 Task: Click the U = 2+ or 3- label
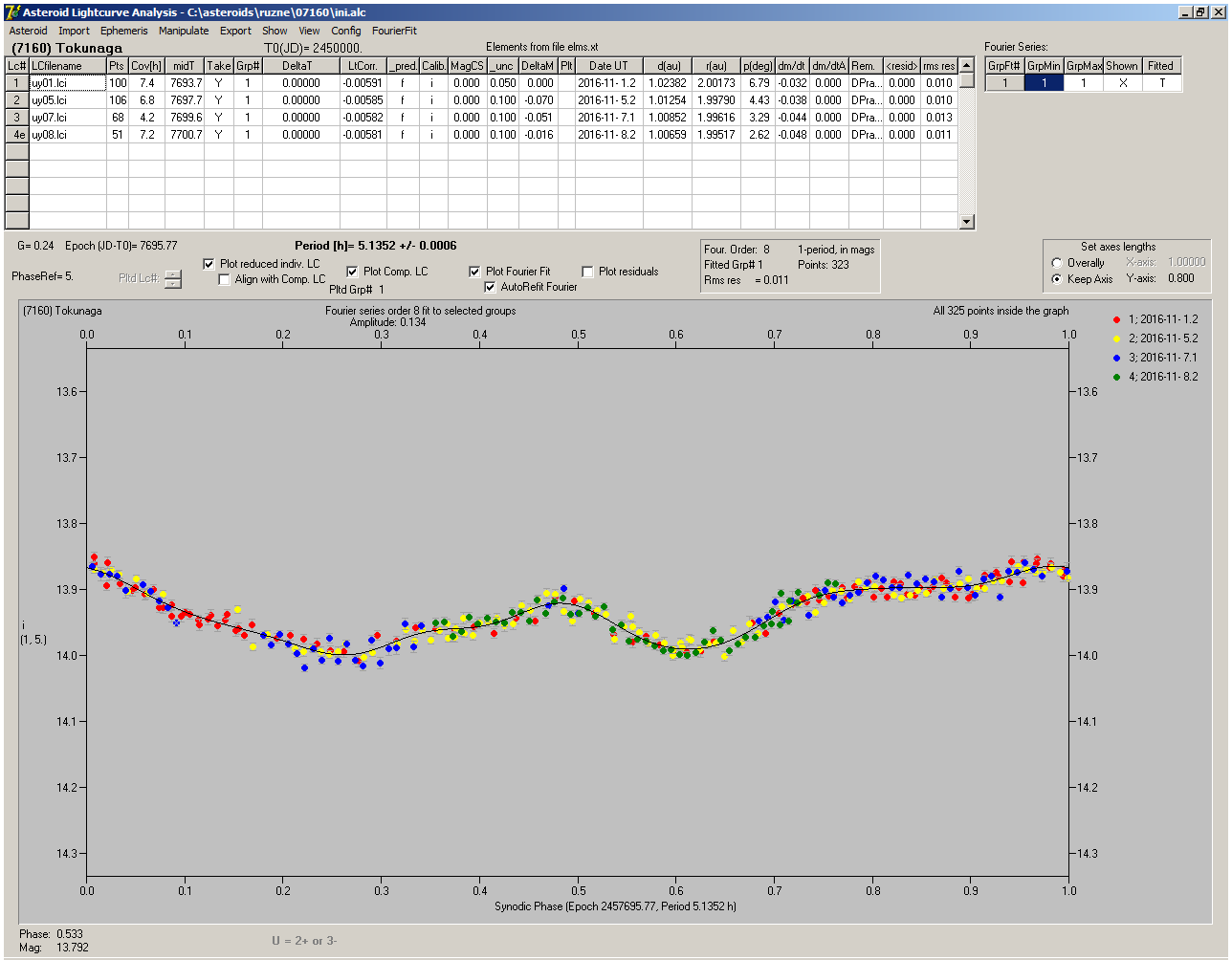pos(304,941)
